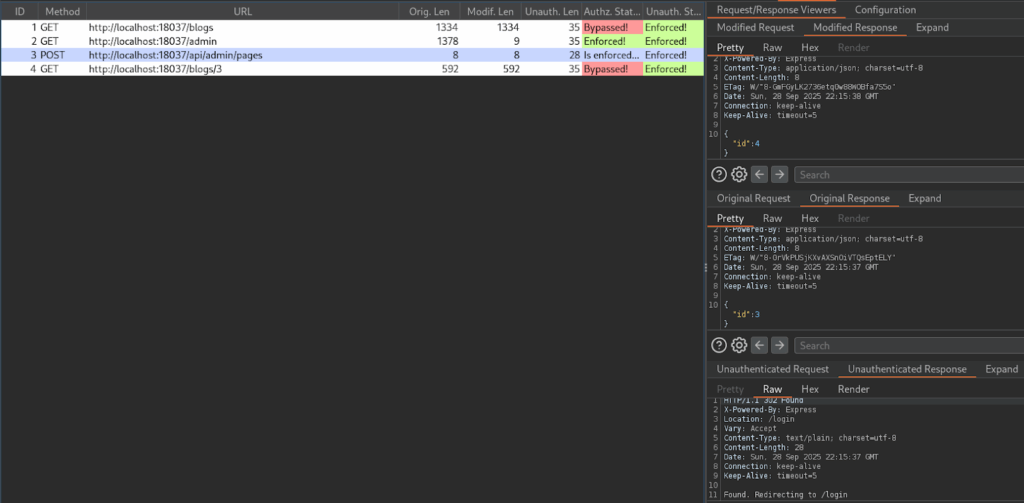Image resolution: width=1024 pixels, height=503 pixels.
Task: Click help icon below Original Response viewer
Action: pyautogui.click(x=719, y=345)
